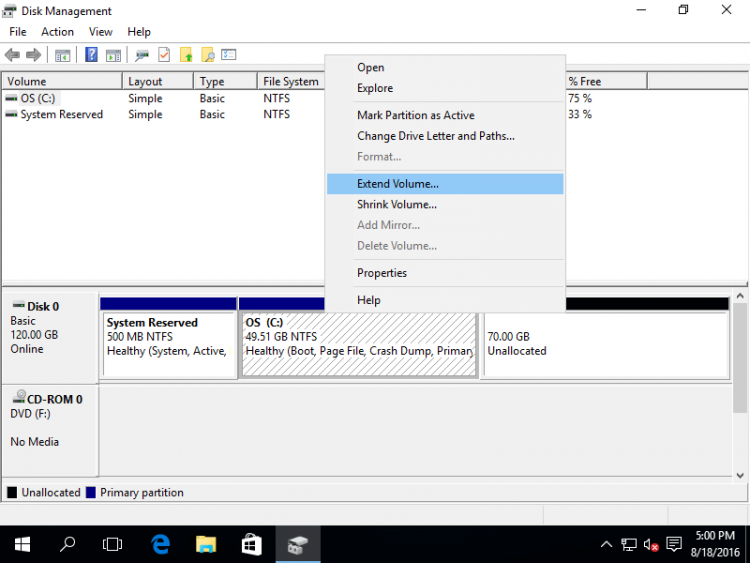Screen dimensions: 750x563
Task: Show hidden system tray icons
Action: (606, 545)
